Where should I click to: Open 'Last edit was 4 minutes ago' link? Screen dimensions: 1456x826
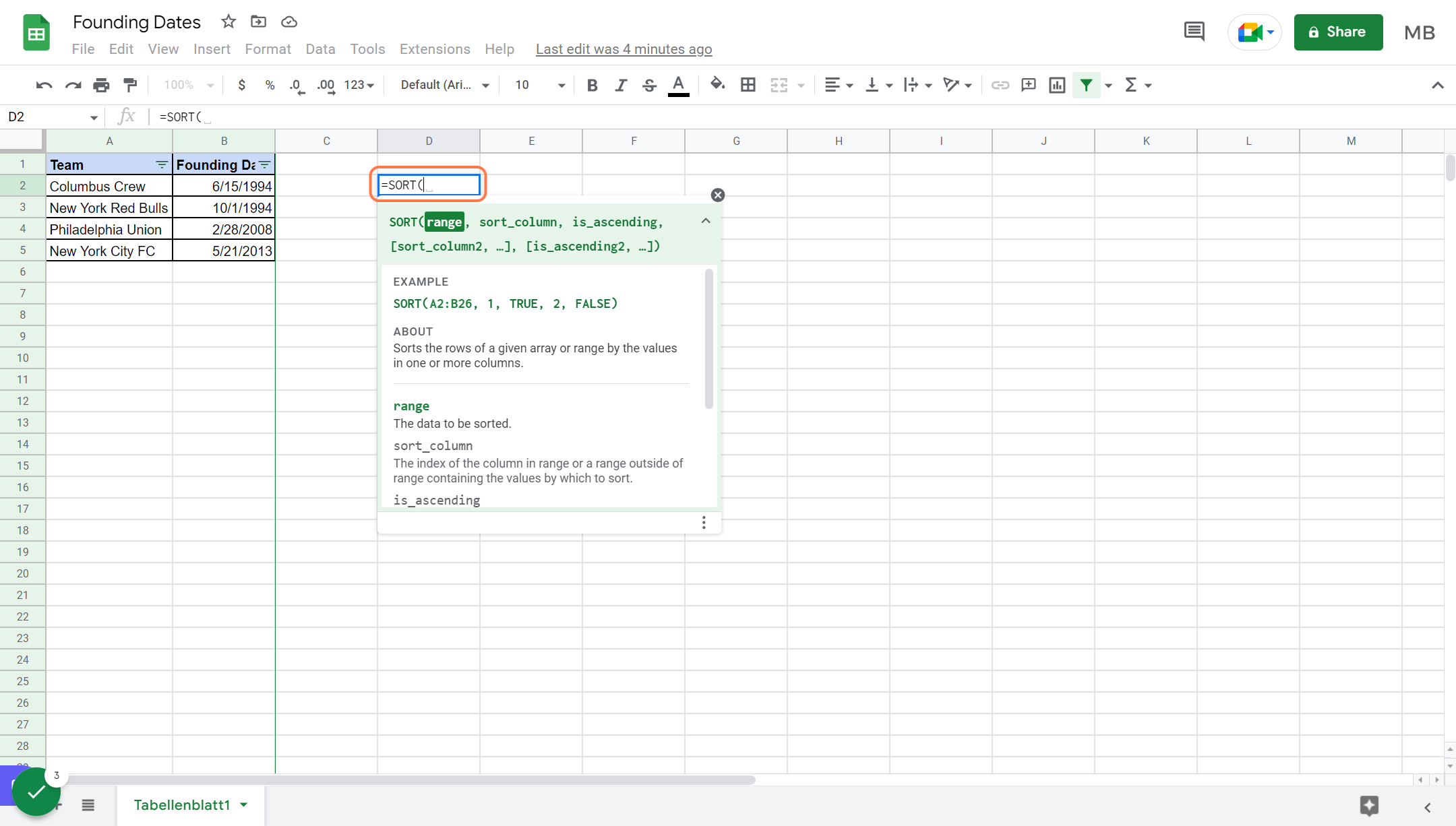point(624,49)
